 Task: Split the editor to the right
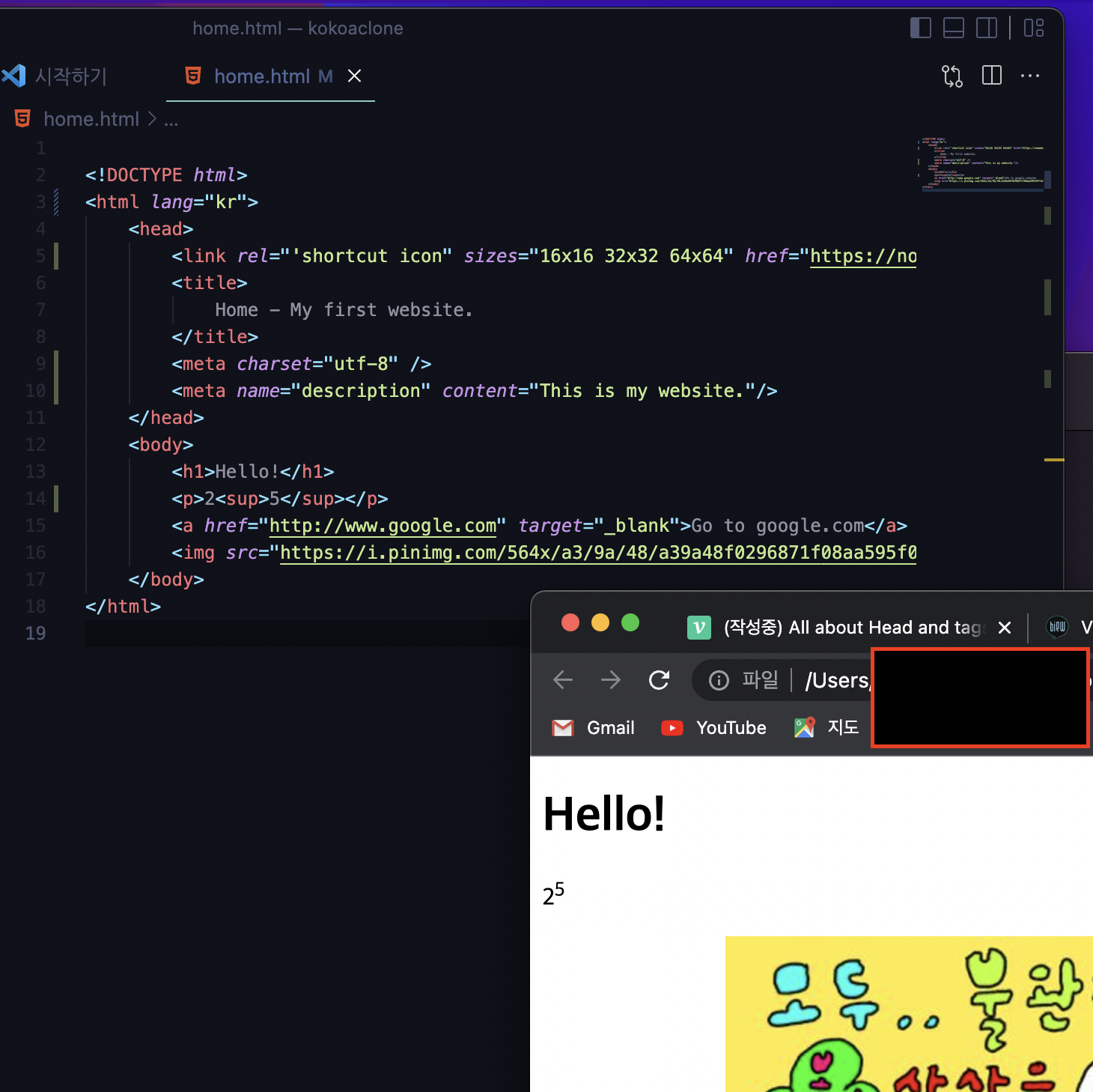coord(992,76)
